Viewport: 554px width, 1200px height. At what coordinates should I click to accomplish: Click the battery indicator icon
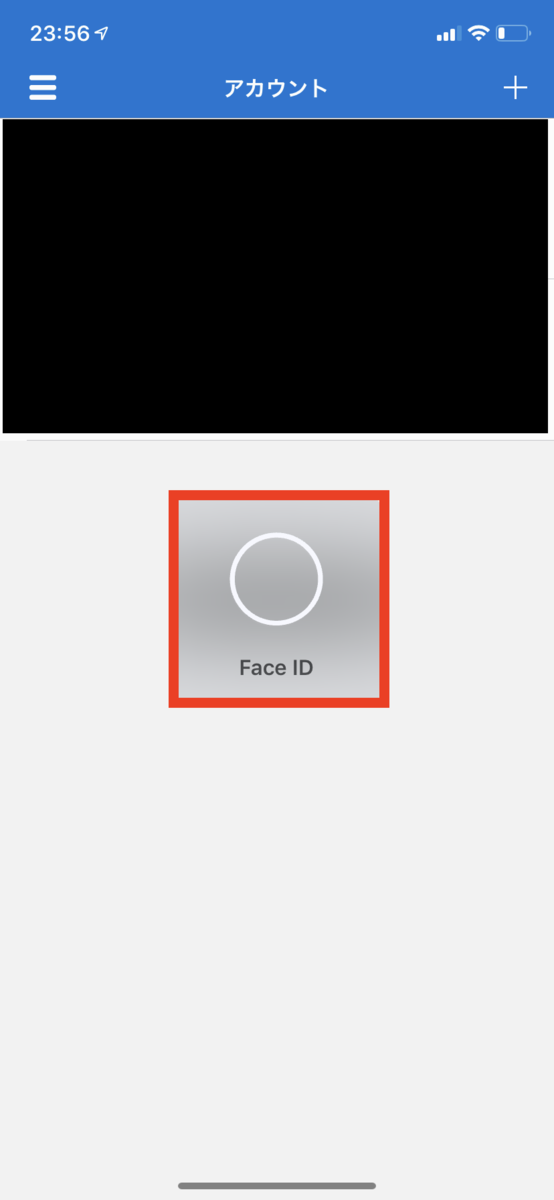[x=513, y=33]
